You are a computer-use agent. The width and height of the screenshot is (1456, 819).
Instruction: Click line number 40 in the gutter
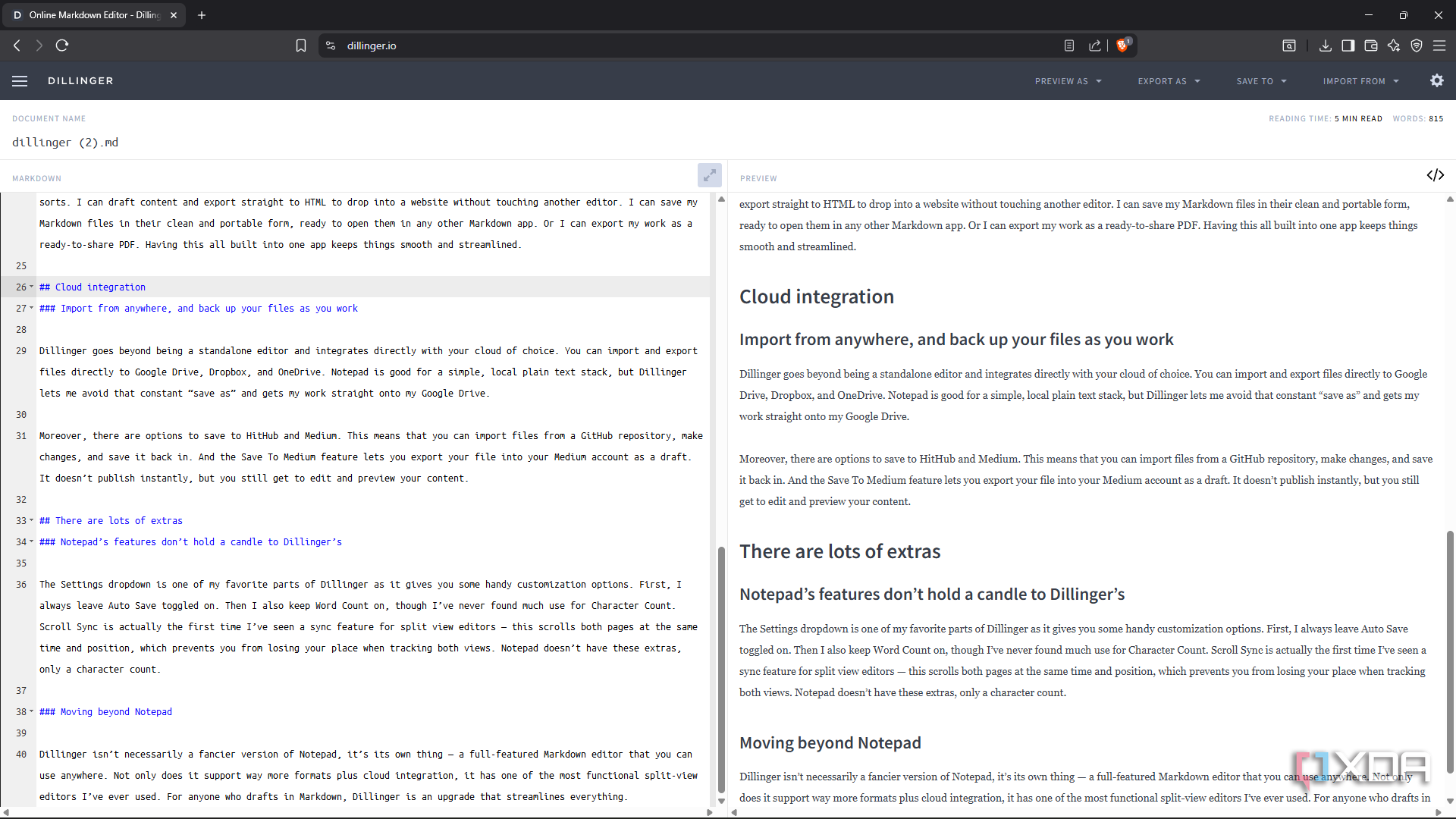(x=21, y=755)
